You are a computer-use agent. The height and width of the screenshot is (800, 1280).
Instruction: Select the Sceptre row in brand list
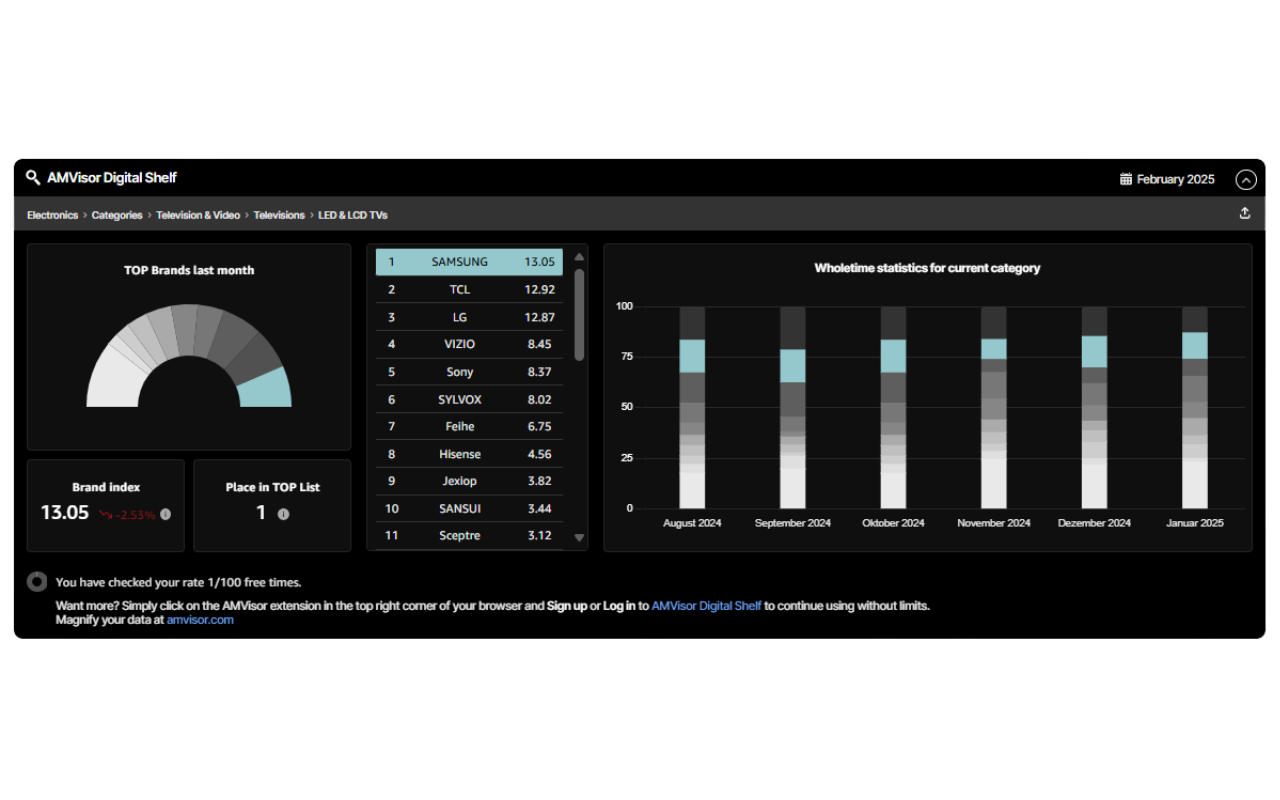[x=469, y=536]
